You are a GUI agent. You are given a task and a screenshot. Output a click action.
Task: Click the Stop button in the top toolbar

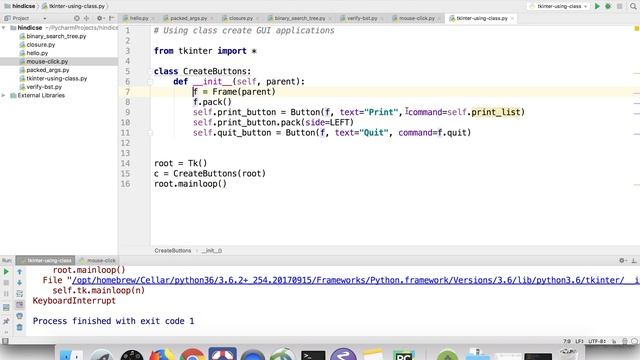(x=620, y=6)
